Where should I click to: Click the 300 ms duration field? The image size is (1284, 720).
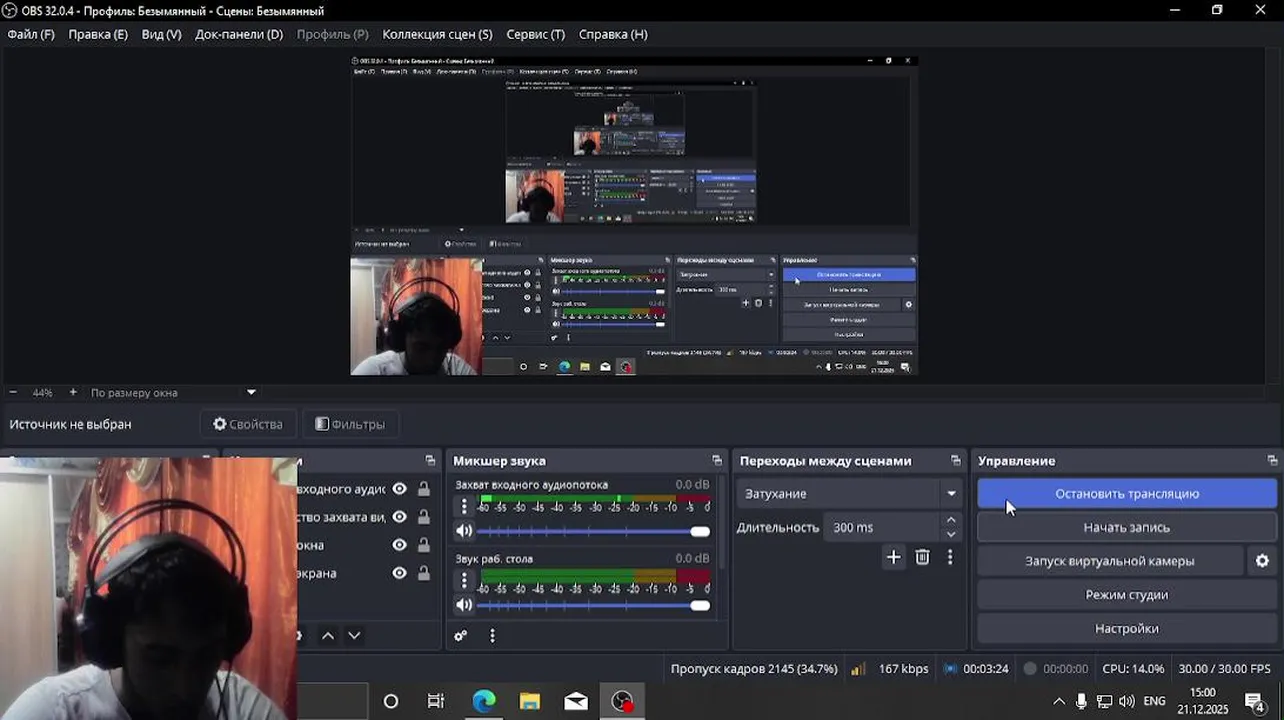click(883, 527)
